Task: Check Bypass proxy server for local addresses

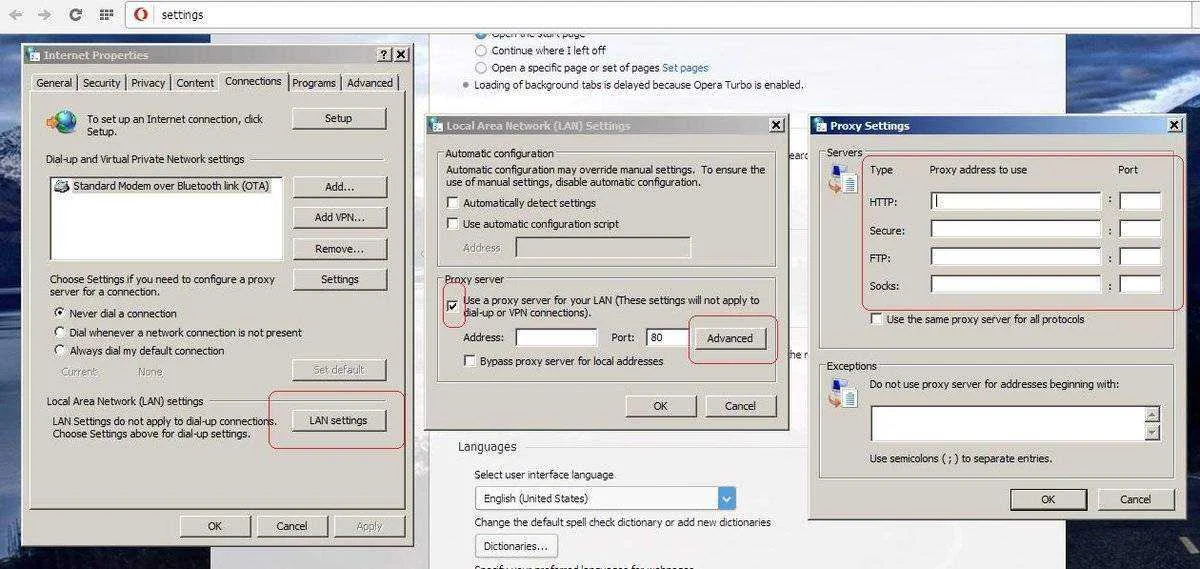Action: pos(469,361)
